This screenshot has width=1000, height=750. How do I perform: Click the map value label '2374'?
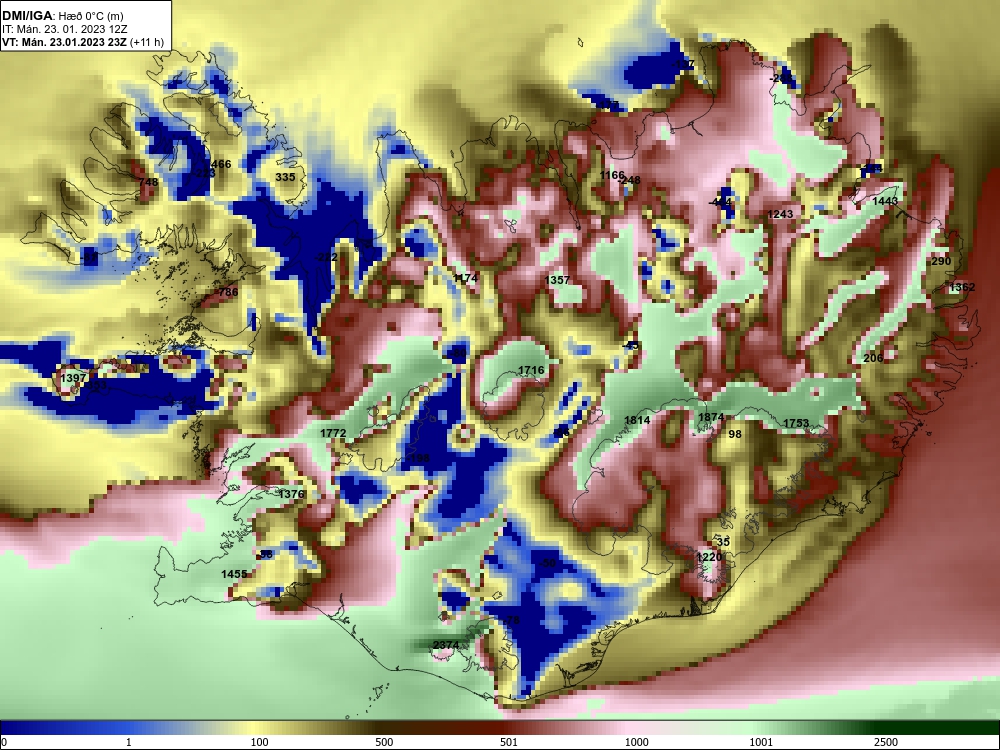(x=446, y=645)
